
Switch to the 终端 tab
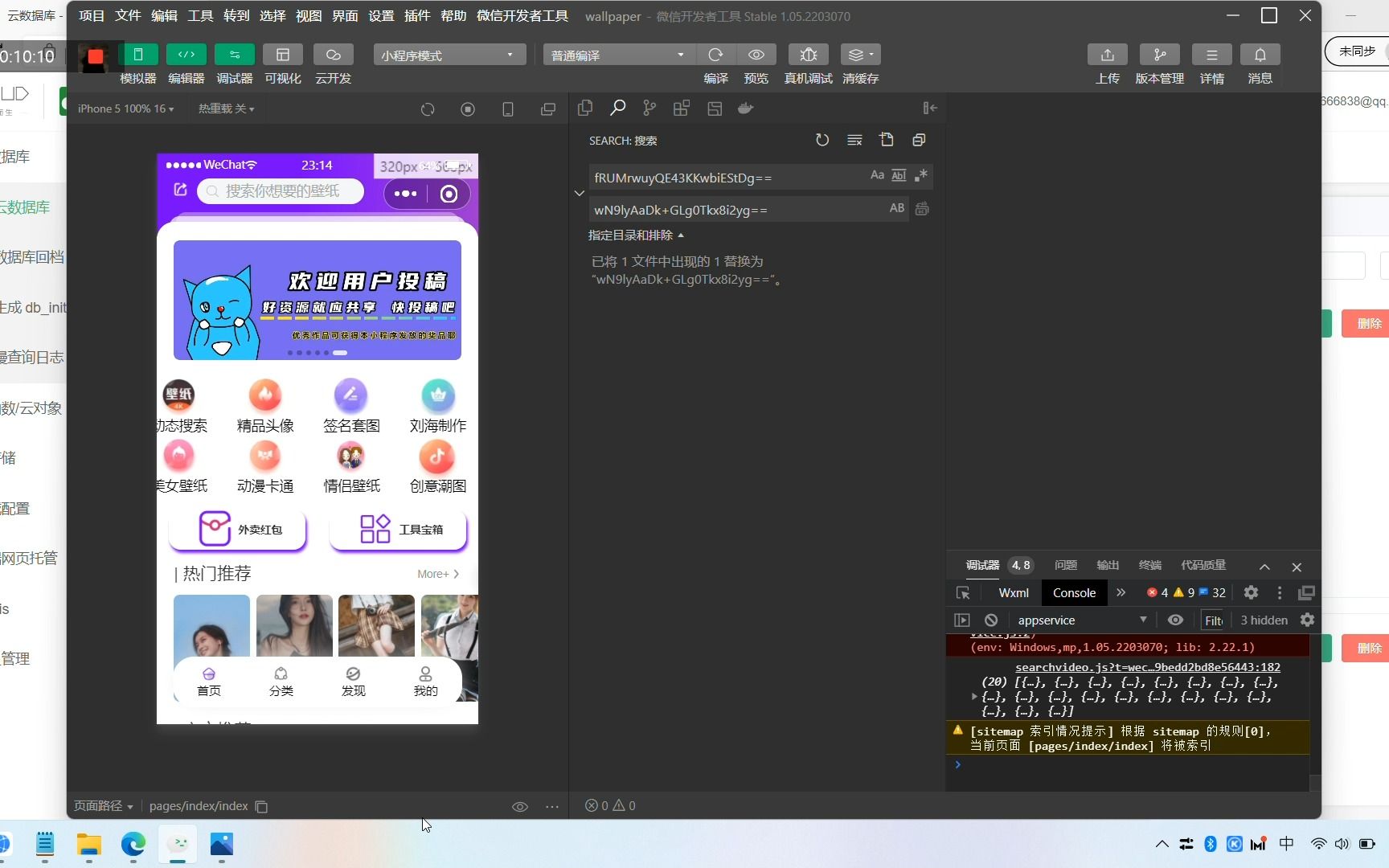point(1150,565)
